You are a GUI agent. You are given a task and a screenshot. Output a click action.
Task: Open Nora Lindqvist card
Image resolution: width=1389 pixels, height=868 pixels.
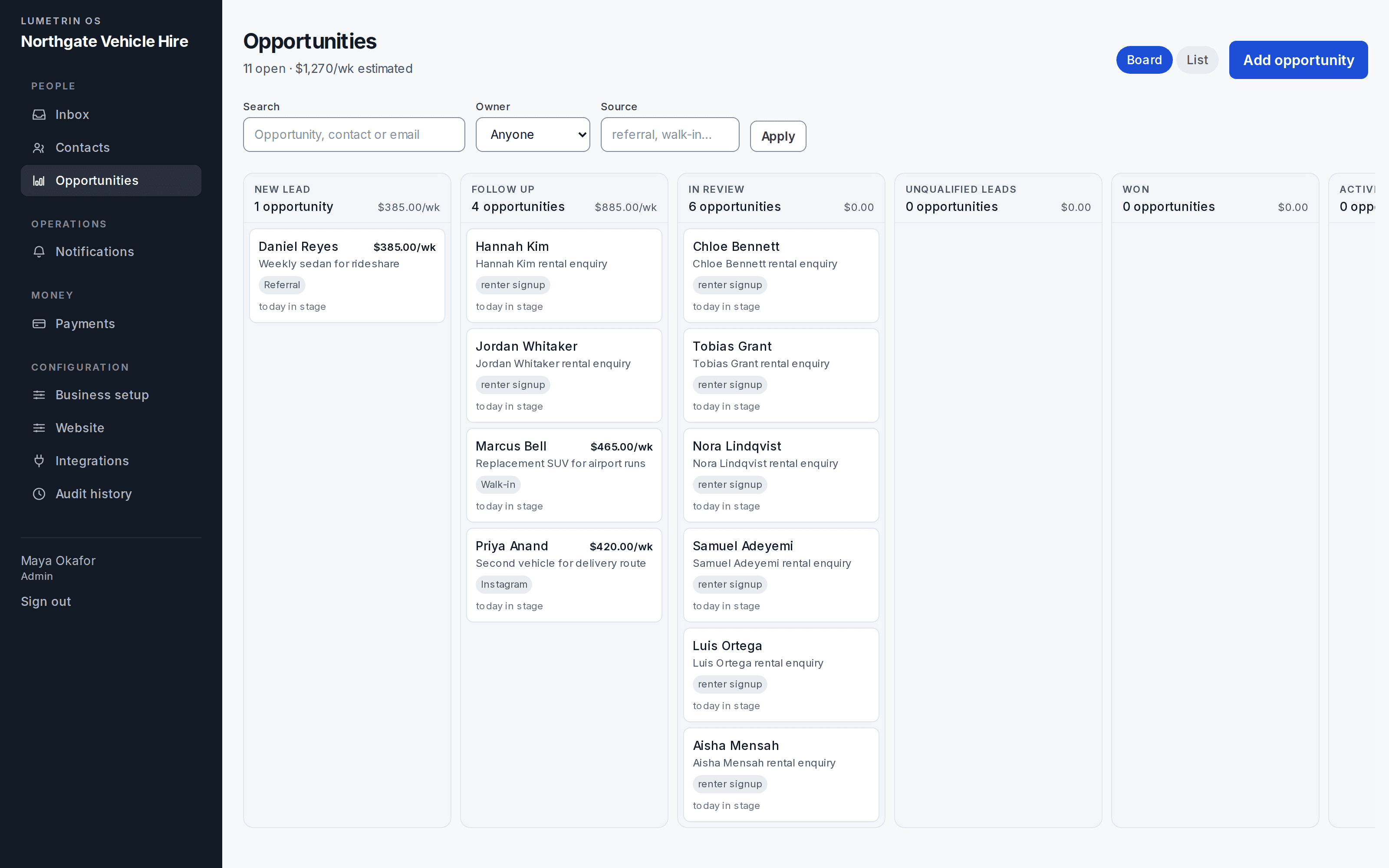781,476
